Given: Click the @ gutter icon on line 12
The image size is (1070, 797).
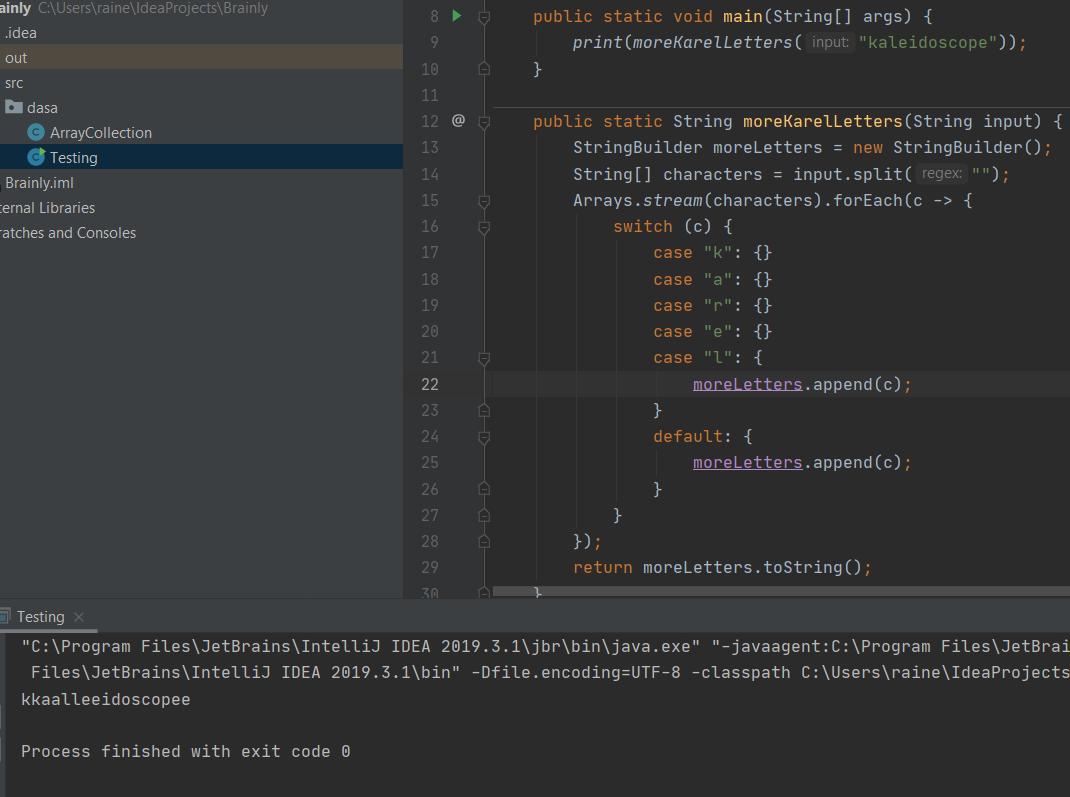Looking at the screenshot, I should (458, 121).
